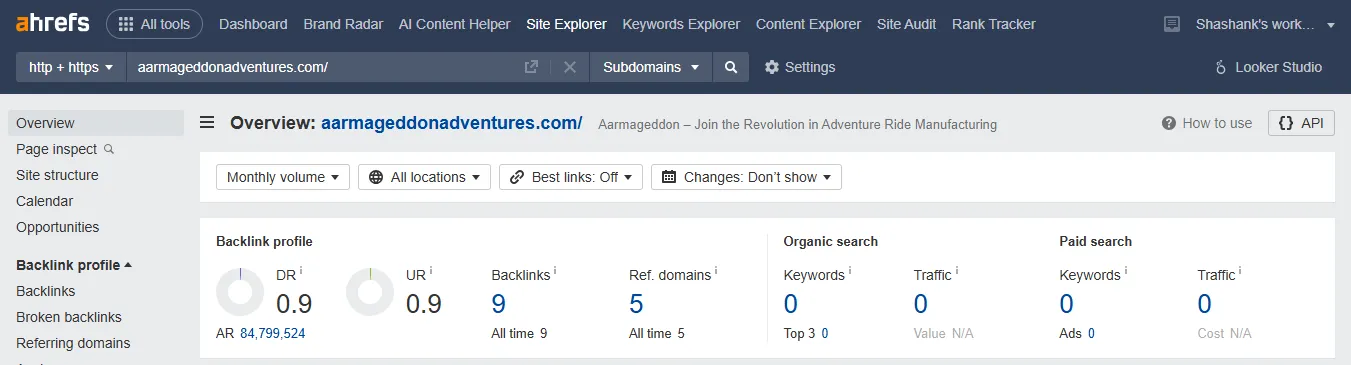Screen dimensions: 1351x365
Task: Click the hamburger menu beside Overview
Action: (207, 123)
